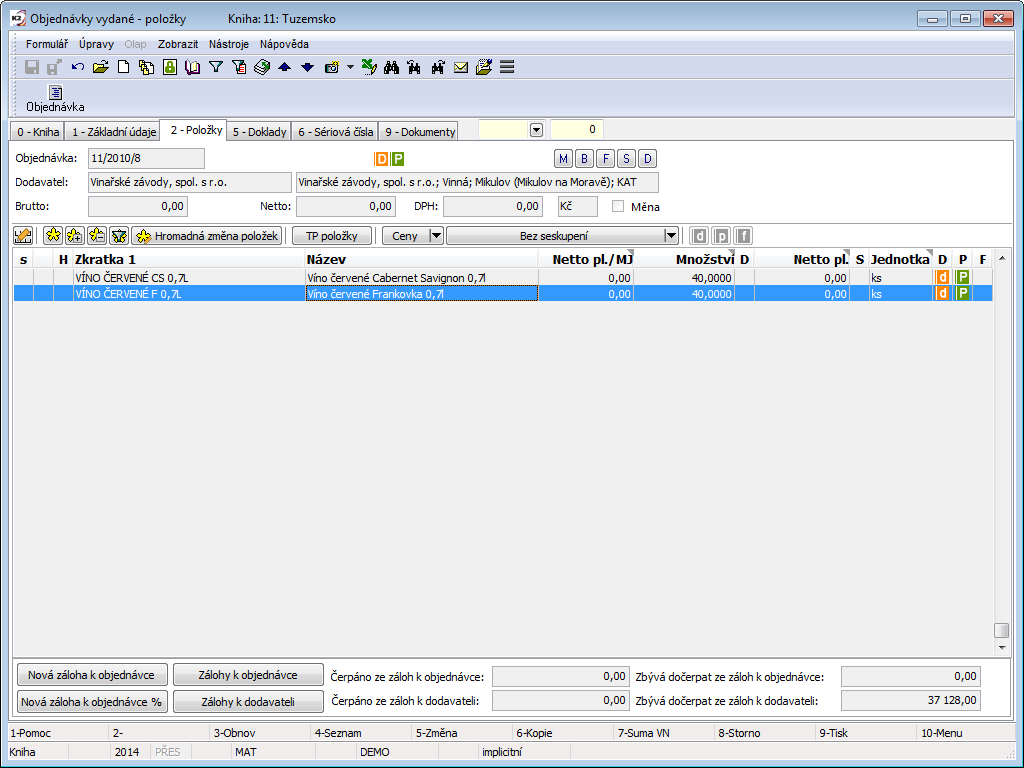This screenshot has width=1024, height=768.
Task: Click the plain yellow star item icon
Action: [x=53, y=236]
